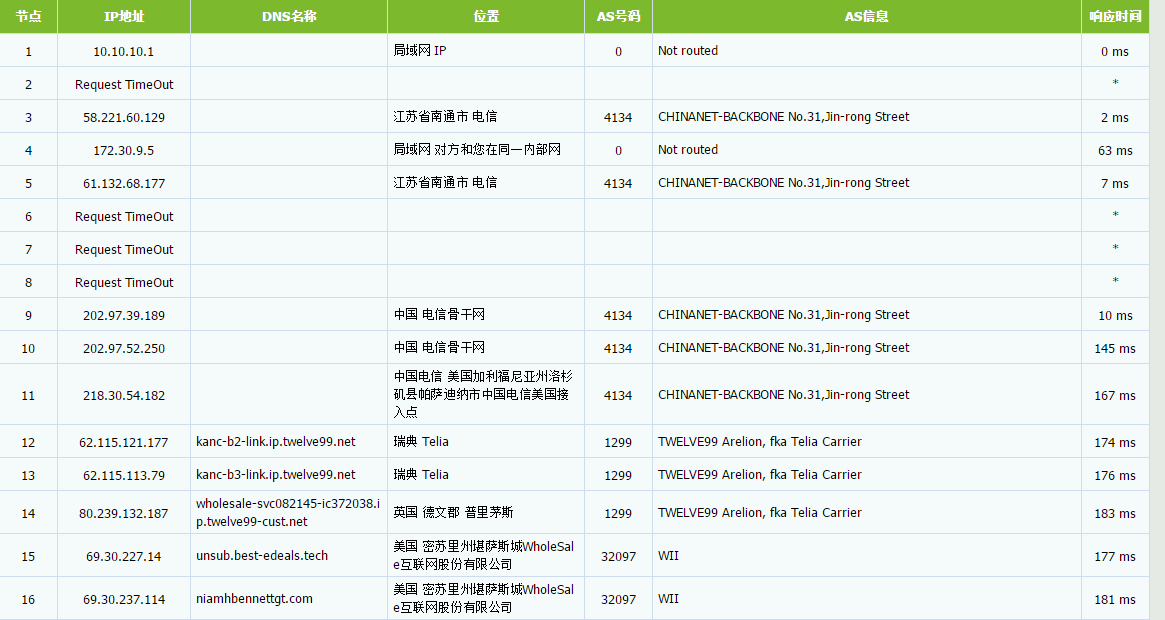The width and height of the screenshot is (1165, 620).
Task: Select IP address 10.10.10.1
Action: click(x=123, y=51)
